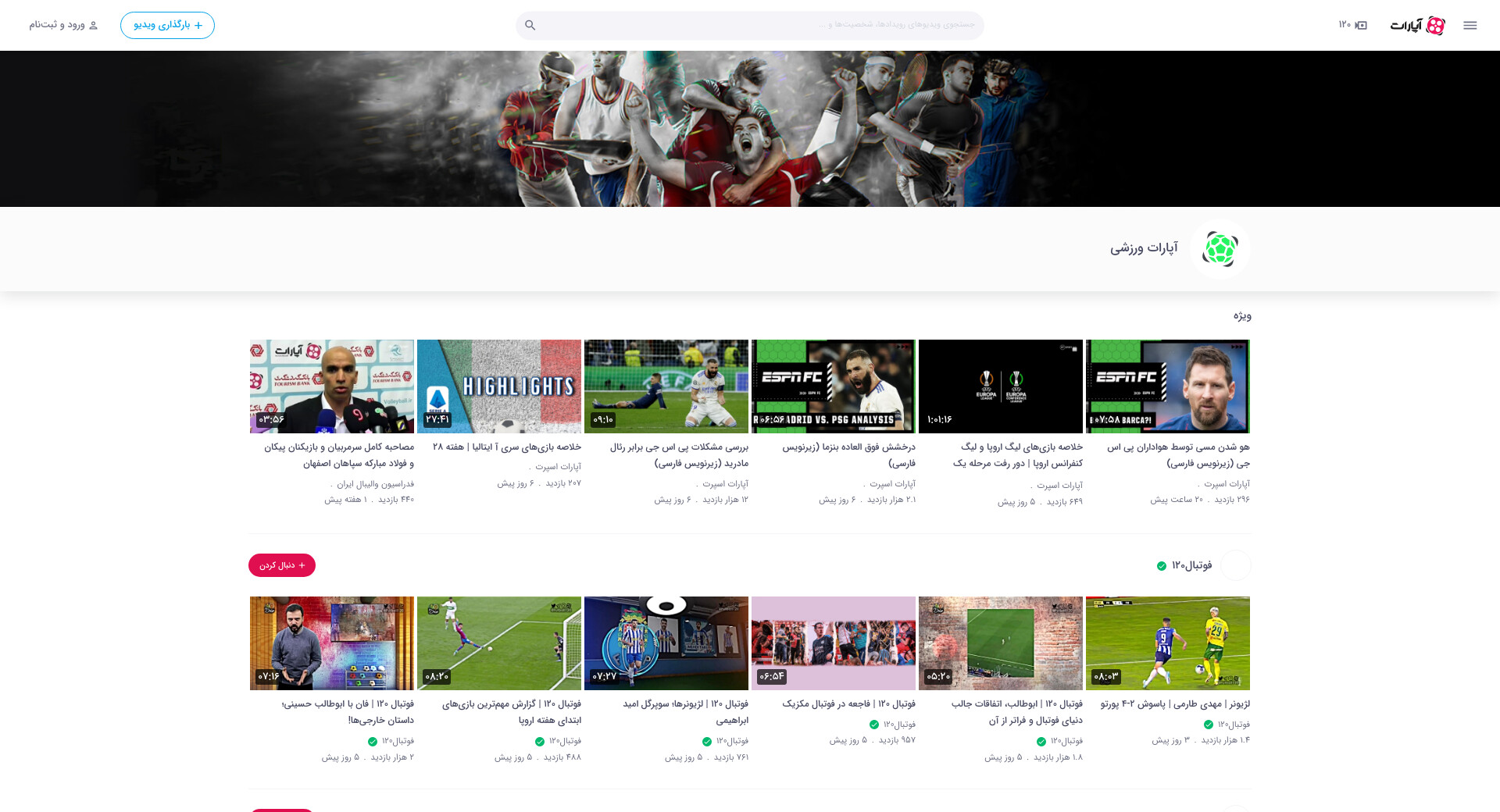Click the Aparat Varzeshi channel avatar
1500x812 pixels.
tap(1220, 249)
